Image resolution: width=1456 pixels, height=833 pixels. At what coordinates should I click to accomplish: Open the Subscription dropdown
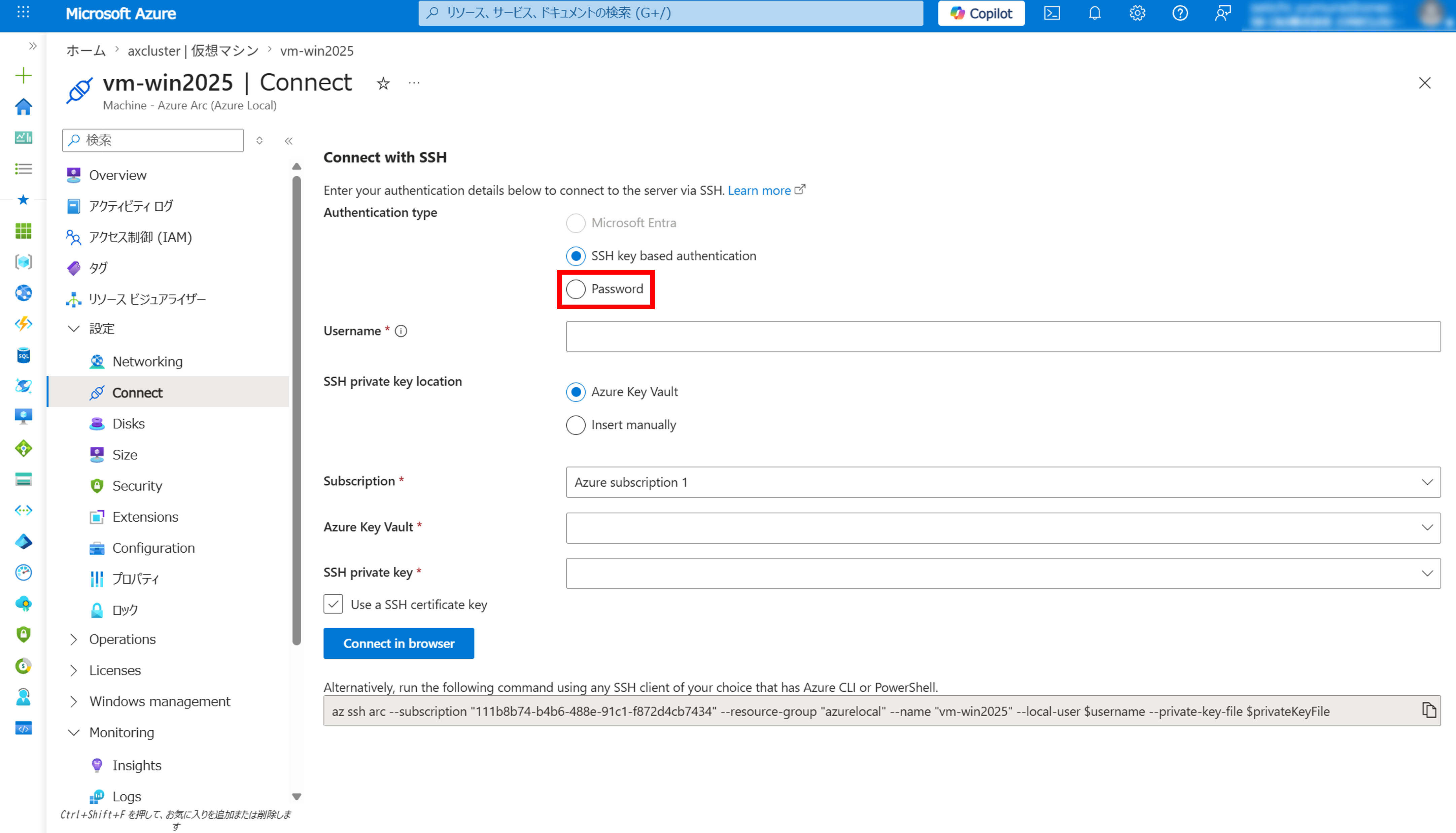1003,482
